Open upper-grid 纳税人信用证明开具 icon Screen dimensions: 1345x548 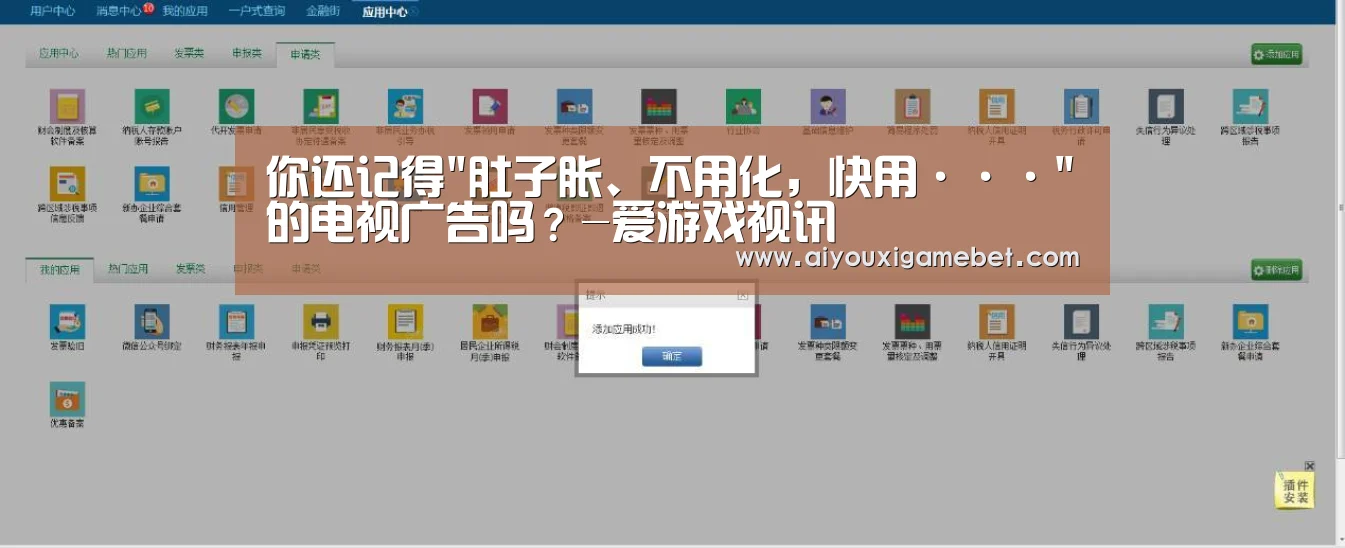(997, 106)
